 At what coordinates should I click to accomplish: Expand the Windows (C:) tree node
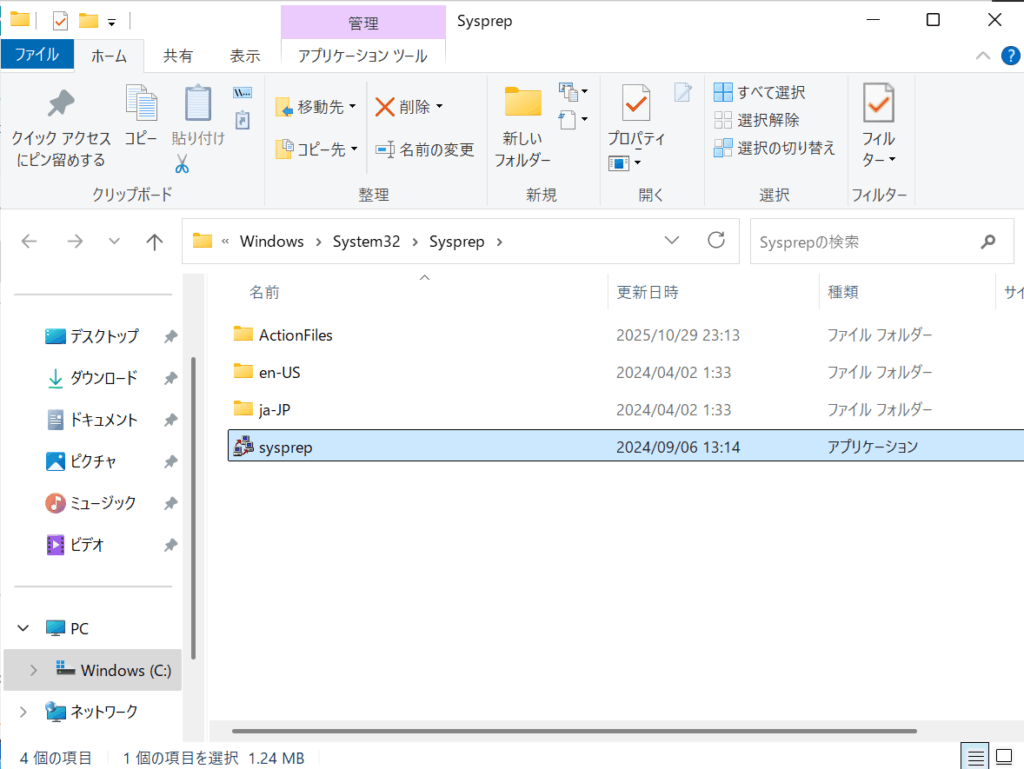click(x=33, y=670)
